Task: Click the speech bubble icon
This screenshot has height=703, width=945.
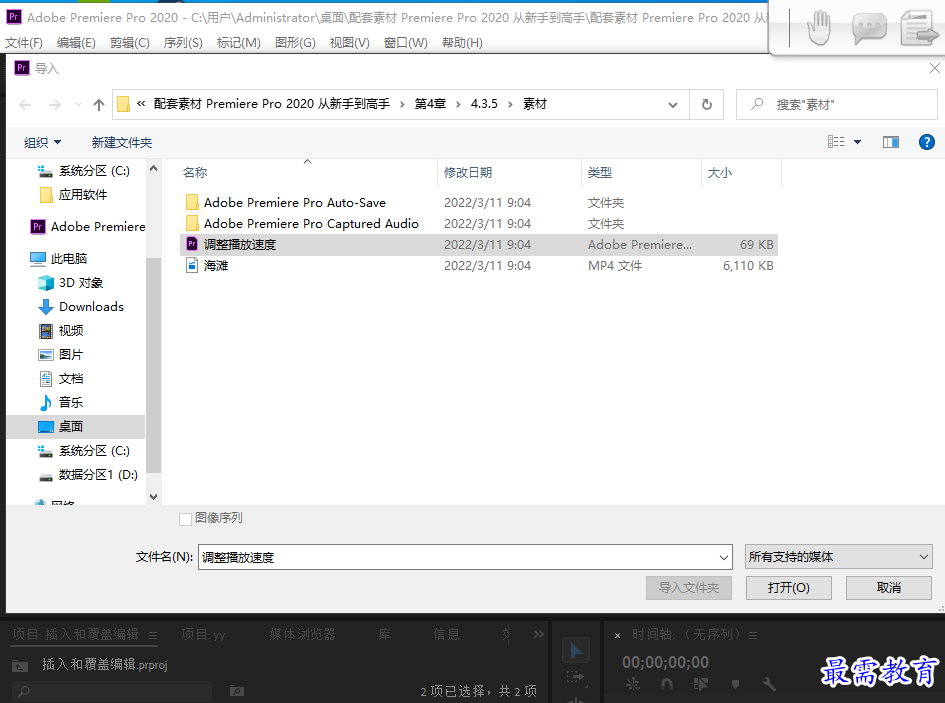Action: click(869, 29)
